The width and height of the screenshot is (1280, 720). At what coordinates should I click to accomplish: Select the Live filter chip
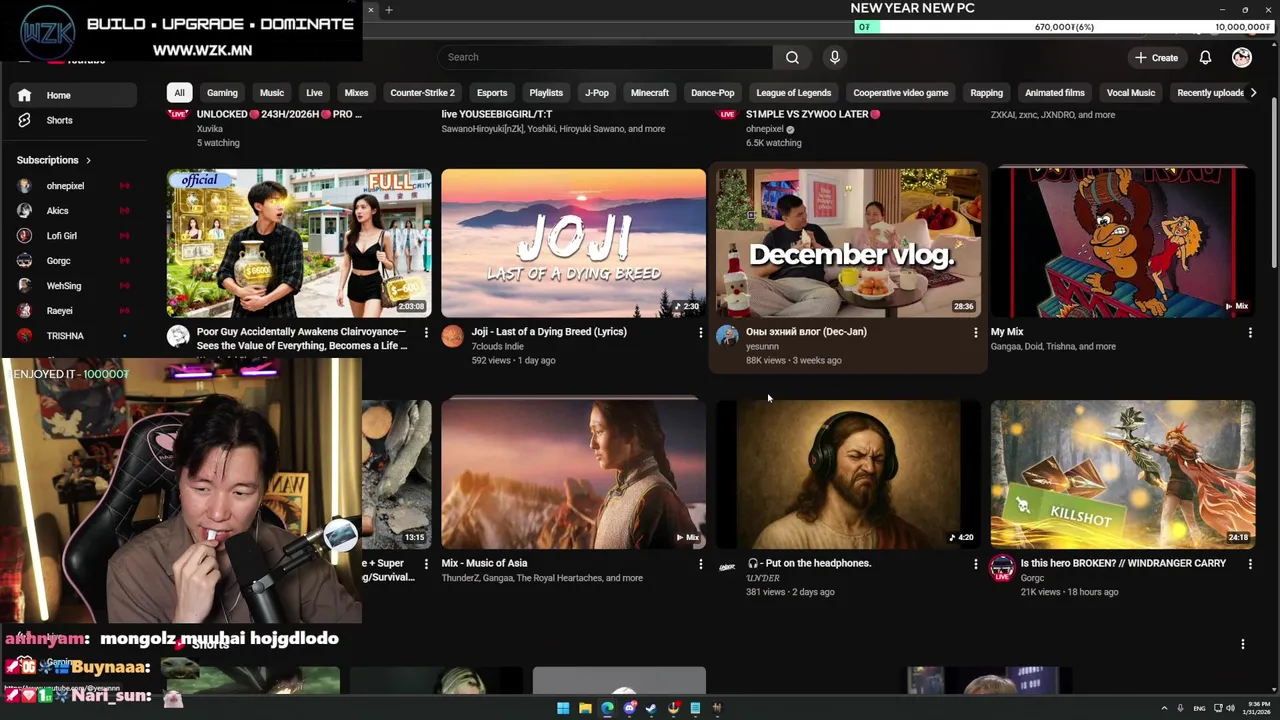click(x=314, y=93)
